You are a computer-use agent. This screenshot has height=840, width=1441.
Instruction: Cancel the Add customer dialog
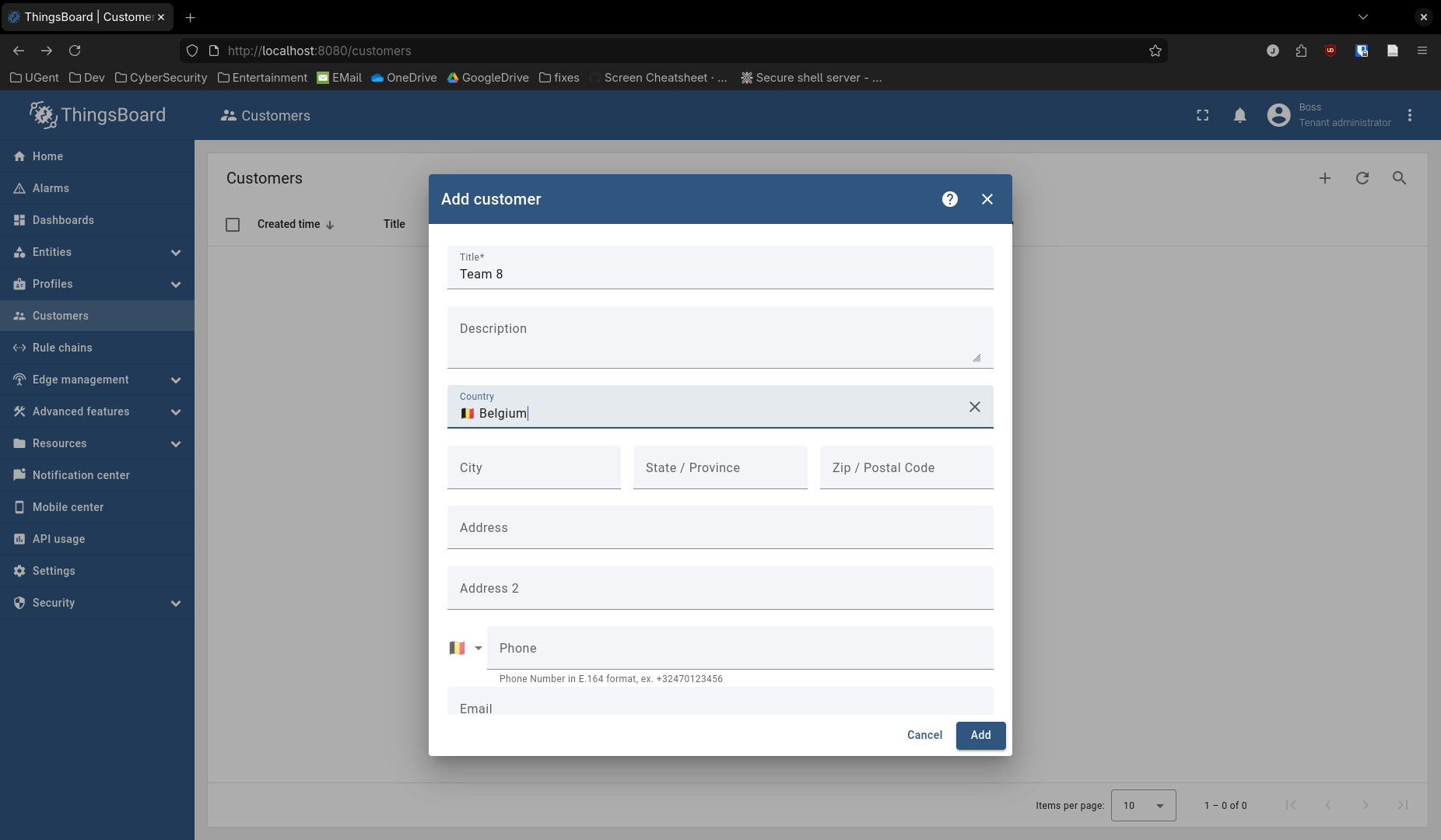tap(924, 735)
